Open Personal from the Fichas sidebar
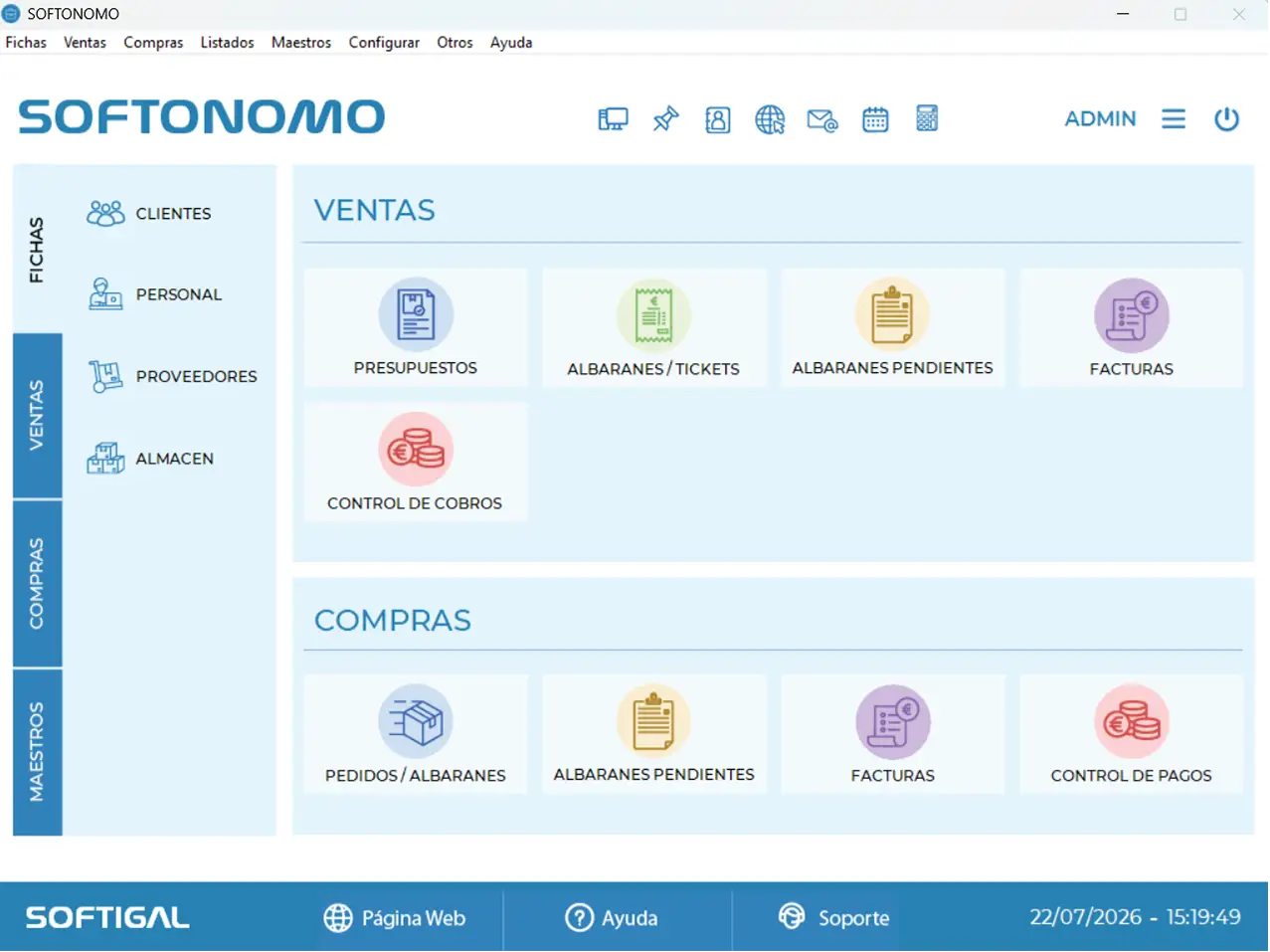This screenshot has width=1270, height=952. [x=154, y=294]
